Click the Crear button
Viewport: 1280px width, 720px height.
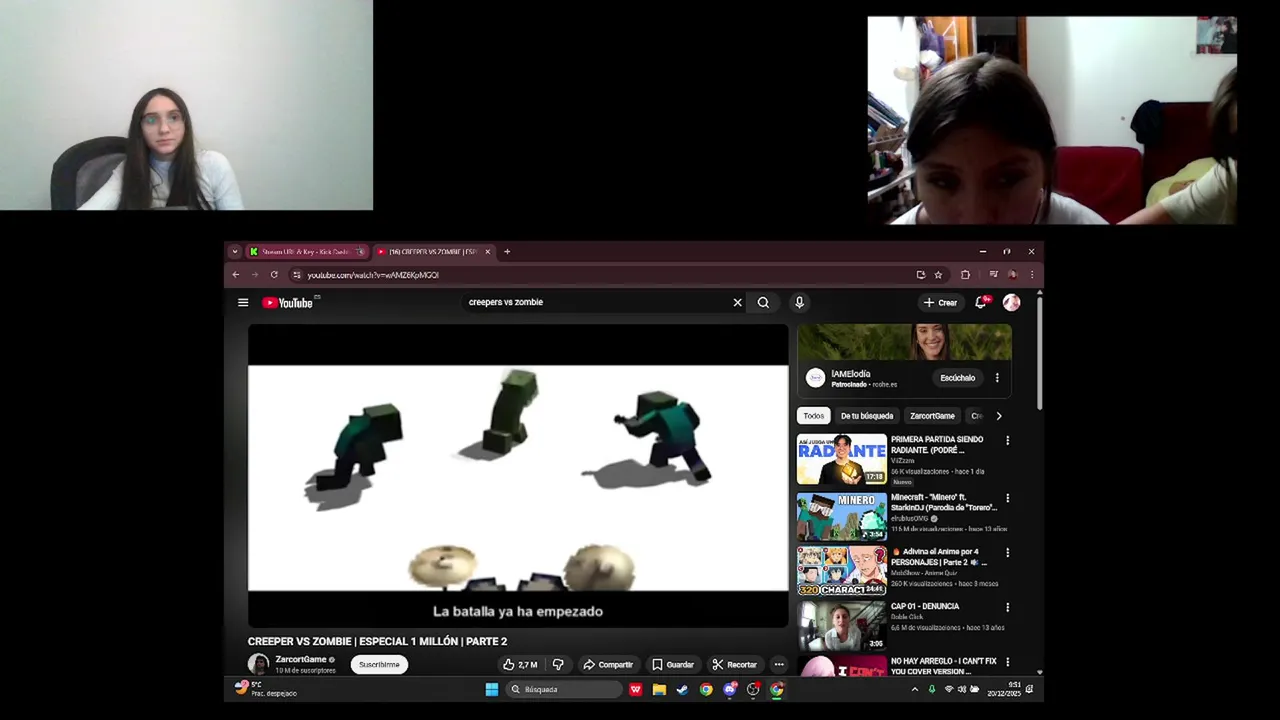(x=941, y=302)
